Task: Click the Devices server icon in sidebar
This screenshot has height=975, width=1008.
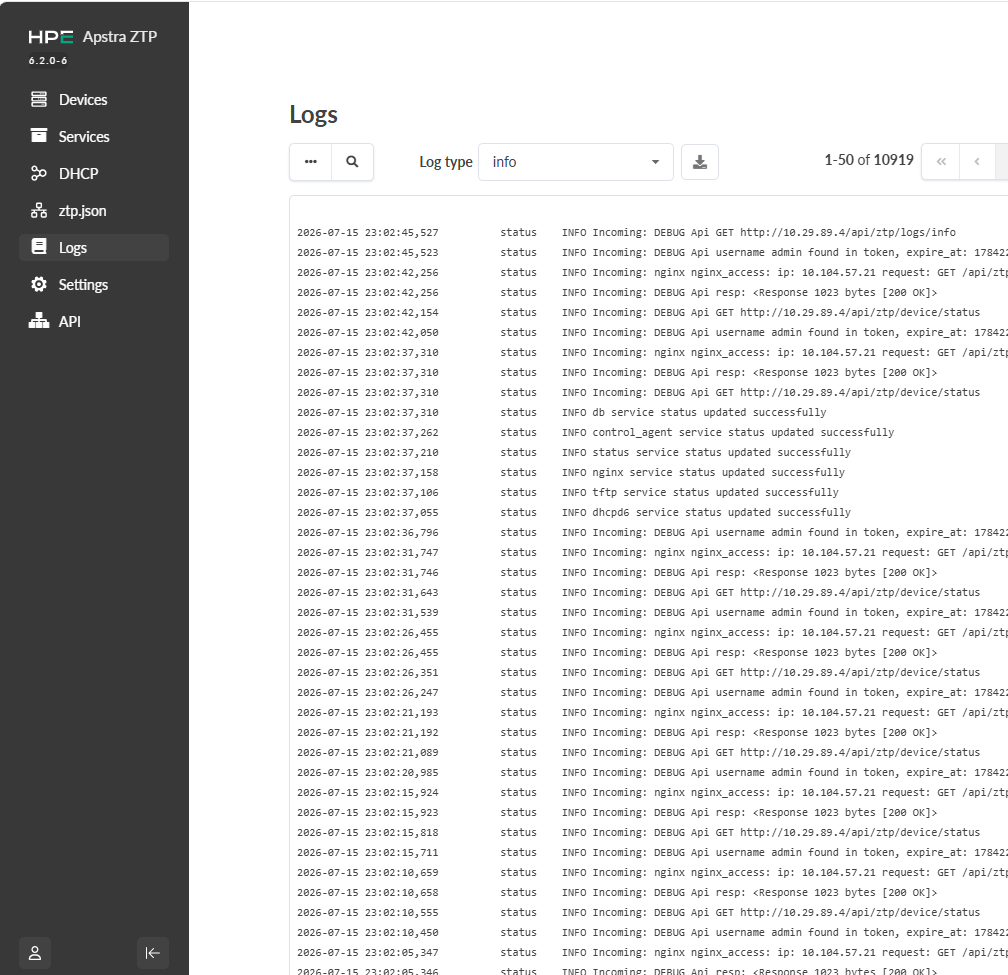Action: 39,99
